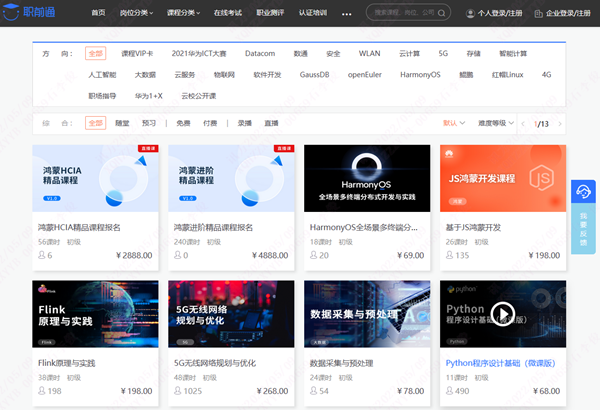Filter direction by 5G
Image resolution: width=600 pixels, height=410 pixels.
tap(443, 54)
